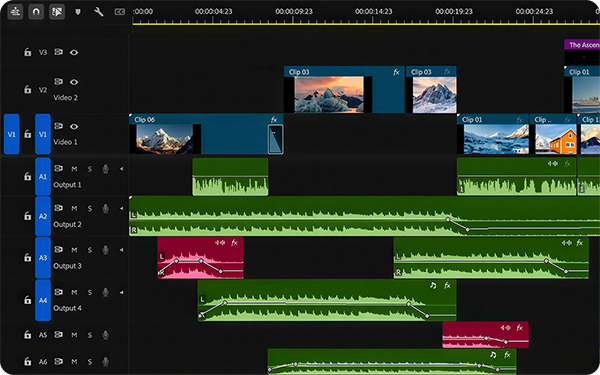Solo the A4 Output 4 track

click(90, 292)
